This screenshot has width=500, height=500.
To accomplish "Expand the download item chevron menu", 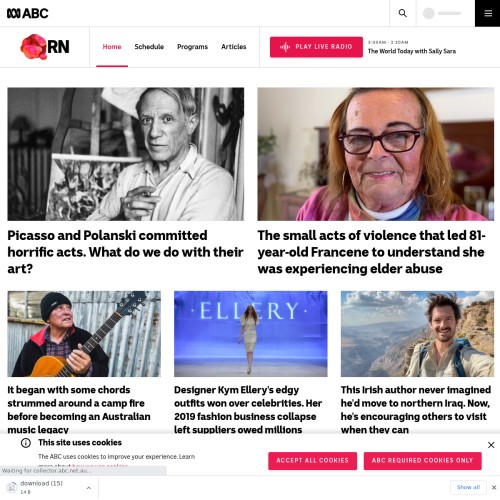I will click(x=89, y=488).
